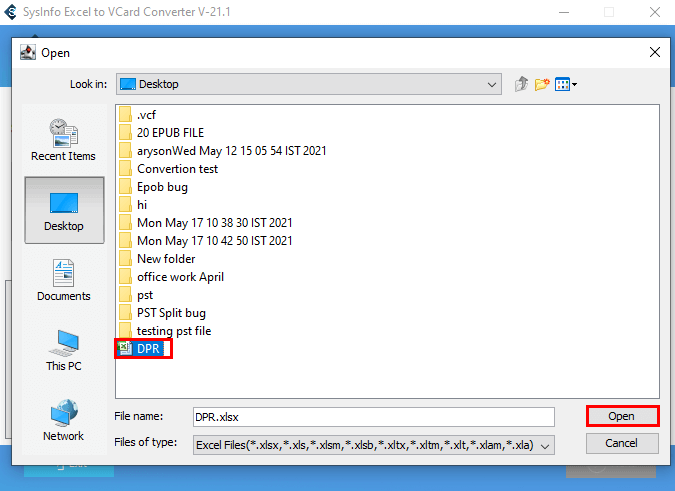
Task: Click the New folder entry's folder icon
Action: pos(125,259)
